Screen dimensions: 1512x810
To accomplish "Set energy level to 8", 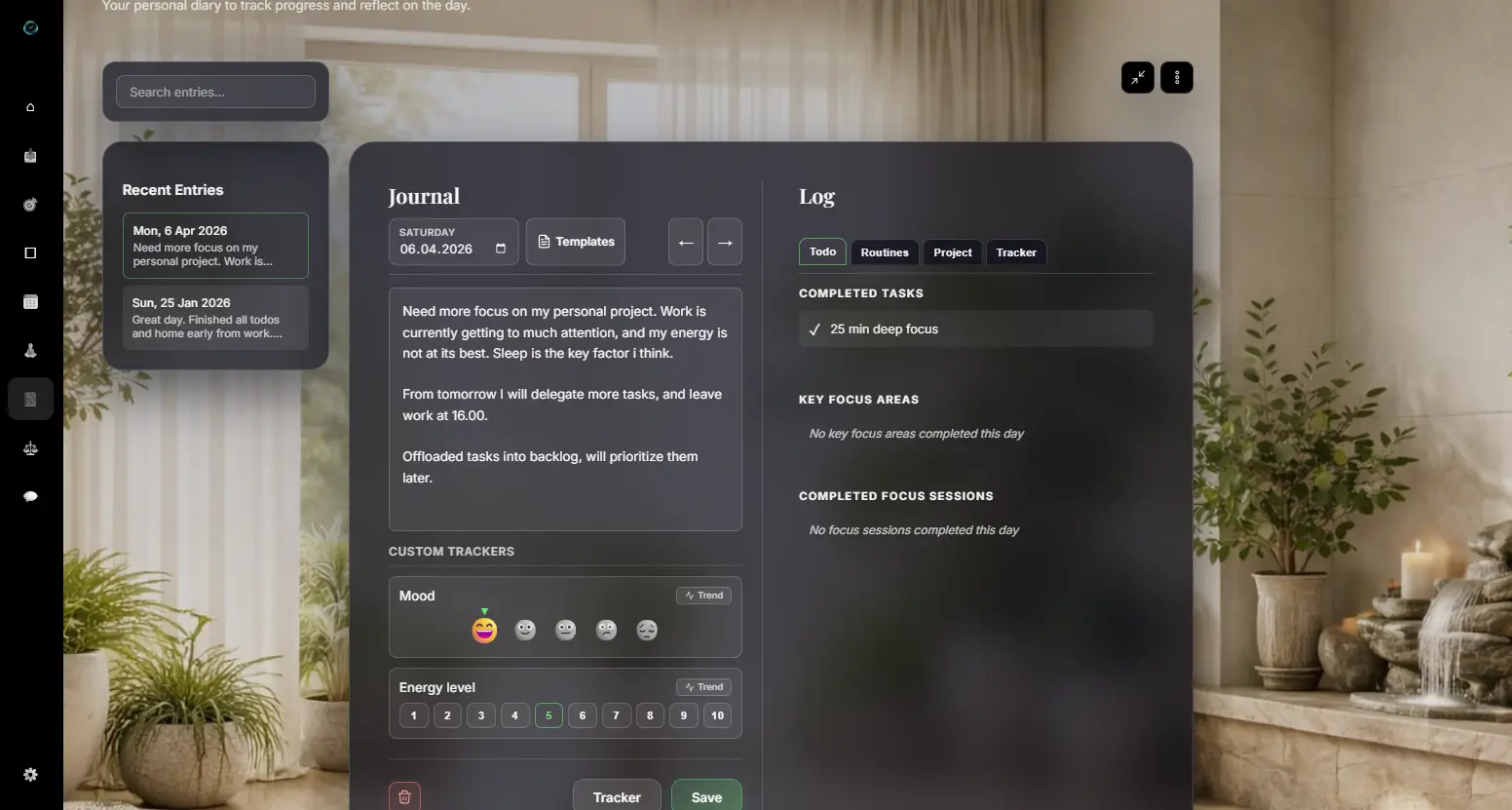I will coord(649,715).
